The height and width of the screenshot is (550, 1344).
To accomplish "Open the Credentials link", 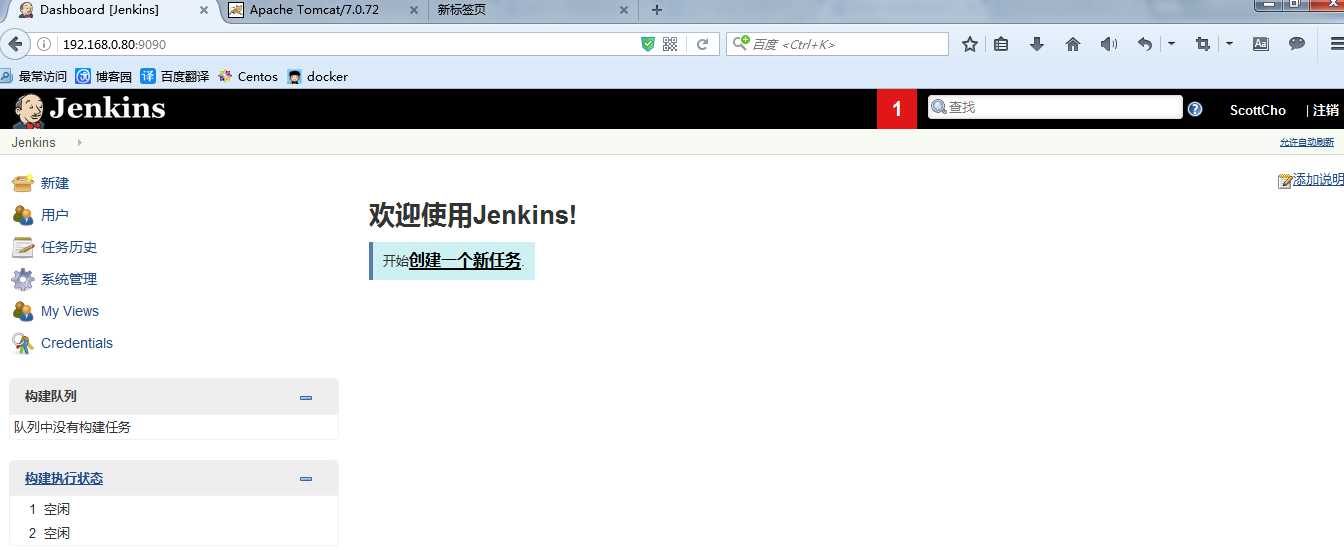I will 77,343.
